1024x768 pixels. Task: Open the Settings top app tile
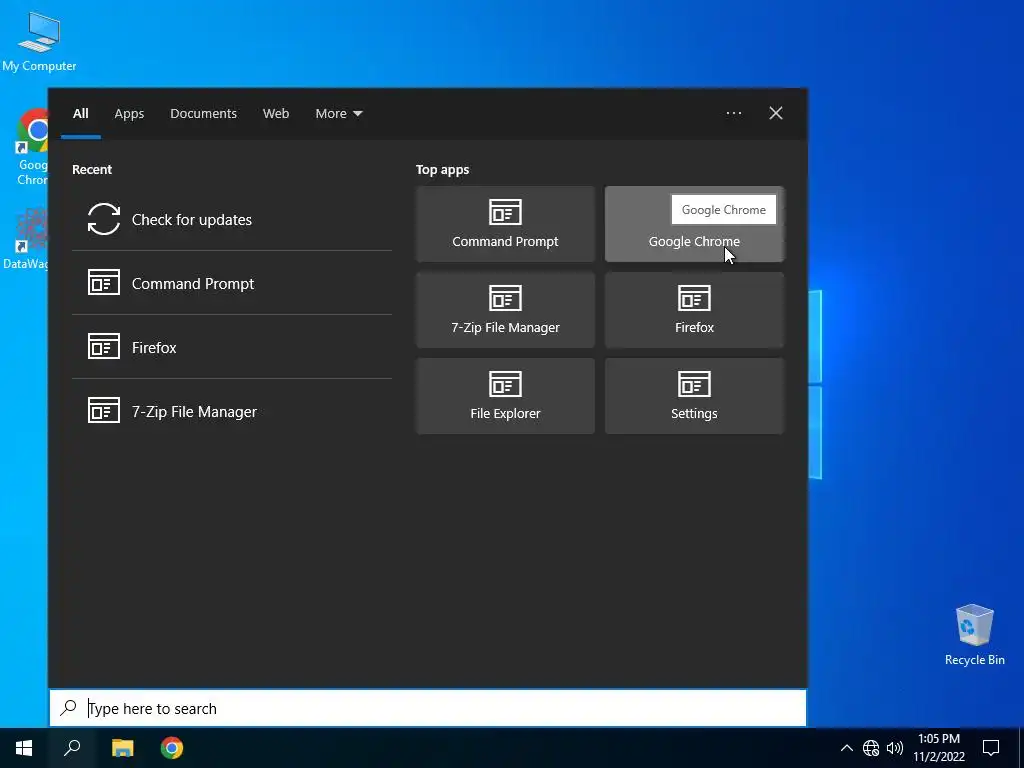[694, 396]
